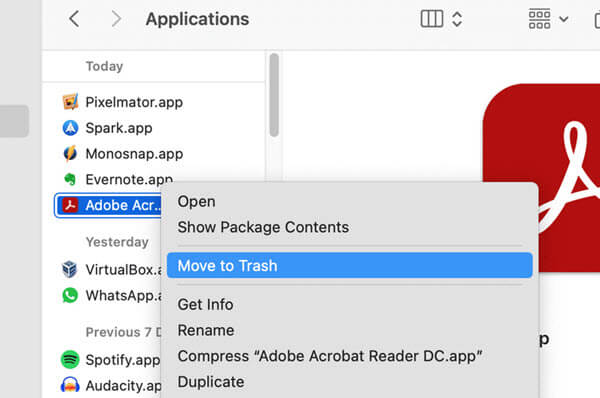
Task: Select VirtualBox app row
Action: click(x=112, y=269)
